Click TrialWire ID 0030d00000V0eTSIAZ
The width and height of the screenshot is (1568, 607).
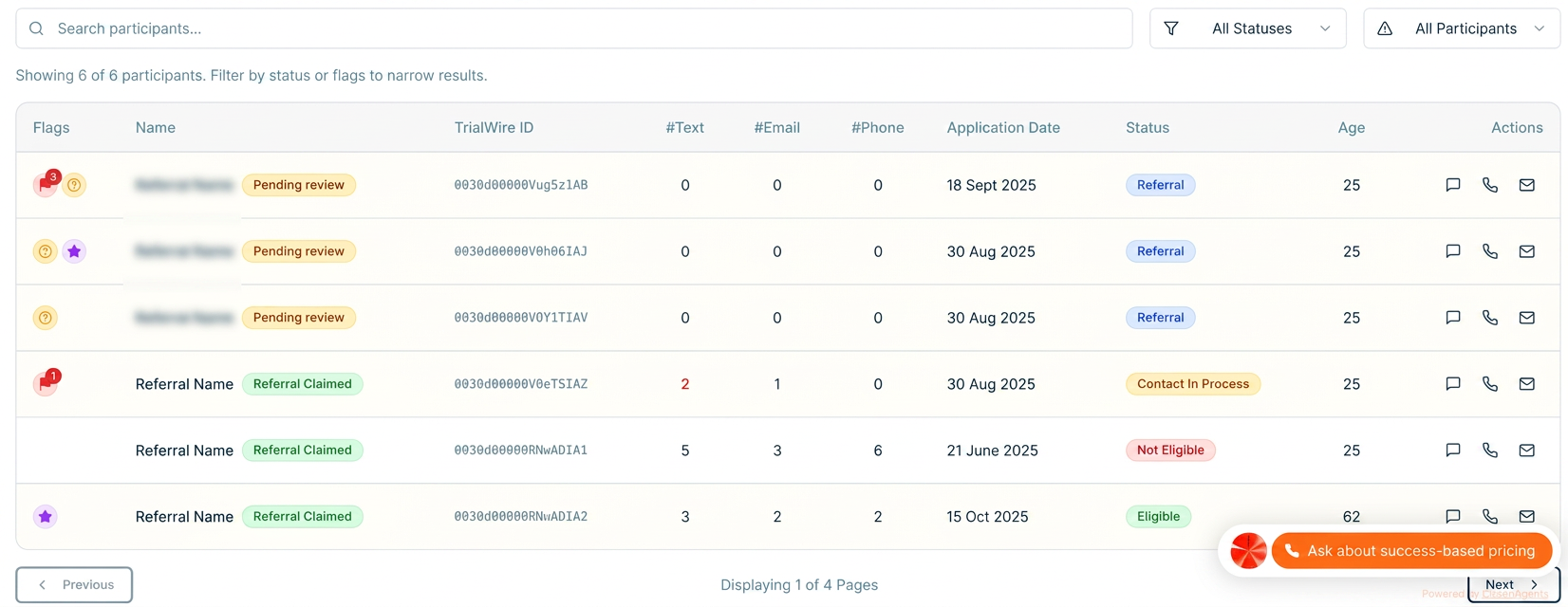tap(521, 384)
